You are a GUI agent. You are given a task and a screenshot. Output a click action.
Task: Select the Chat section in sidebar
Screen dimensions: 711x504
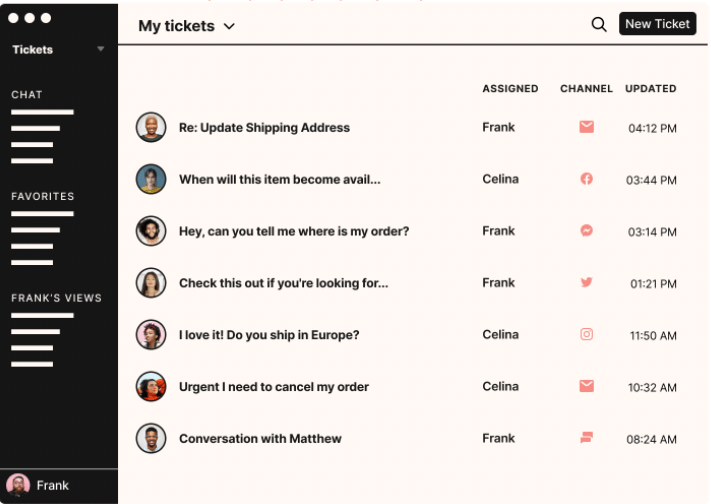pyautogui.click(x=27, y=95)
